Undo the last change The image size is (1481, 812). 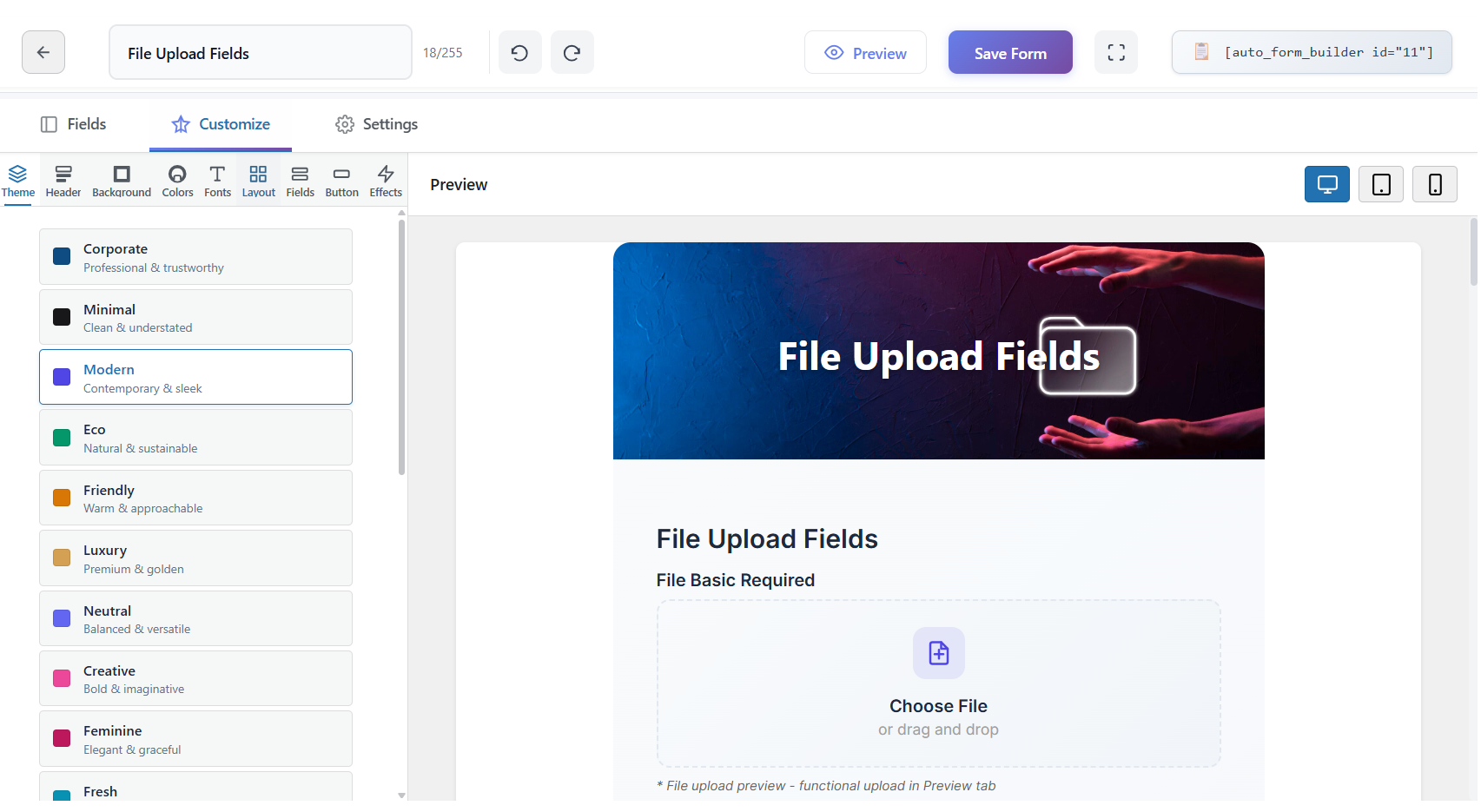(519, 52)
